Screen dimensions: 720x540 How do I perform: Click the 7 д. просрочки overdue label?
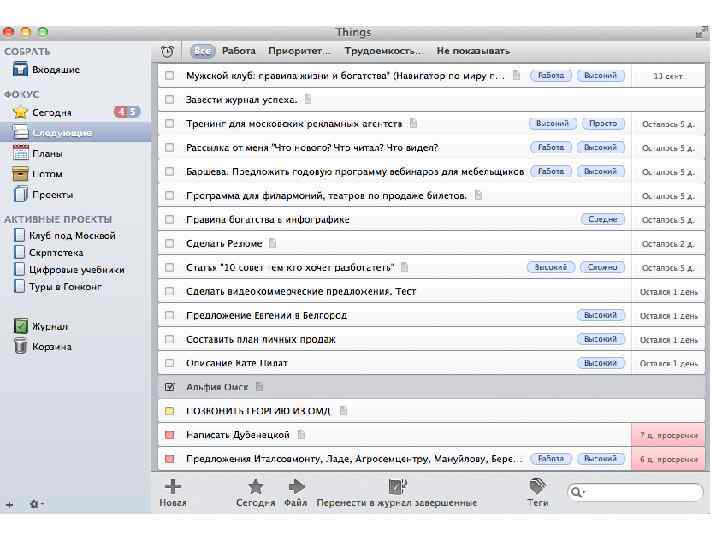[669, 435]
